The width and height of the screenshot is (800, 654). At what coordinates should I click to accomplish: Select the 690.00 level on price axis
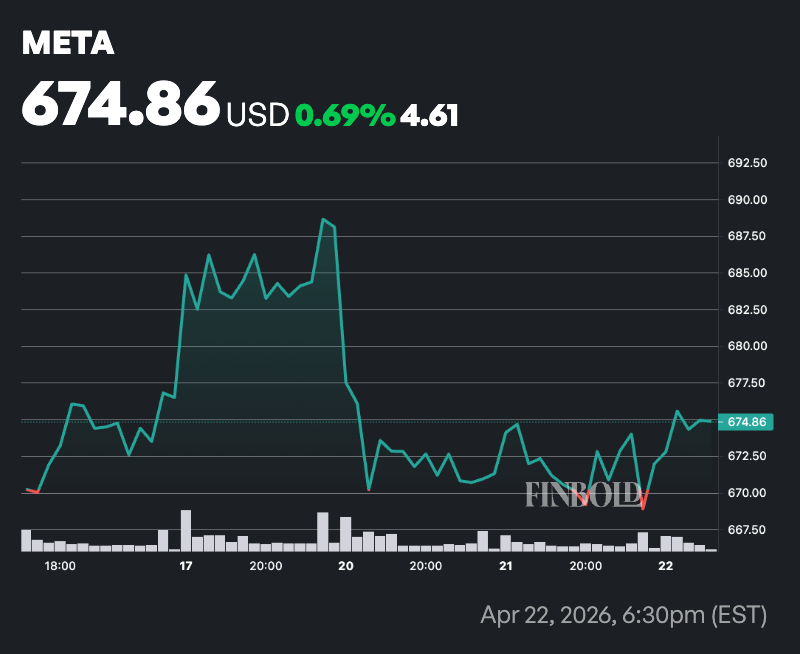[x=745, y=200]
